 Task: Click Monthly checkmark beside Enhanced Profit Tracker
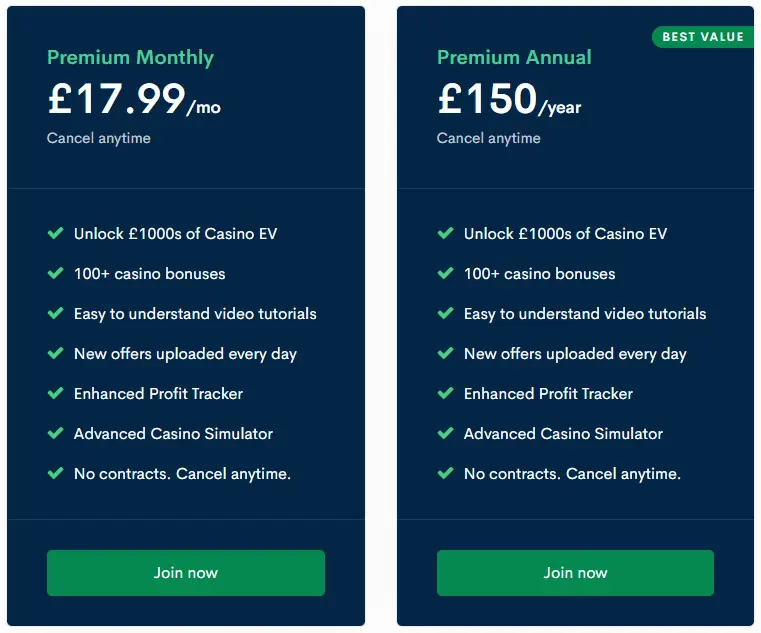click(56, 394)
